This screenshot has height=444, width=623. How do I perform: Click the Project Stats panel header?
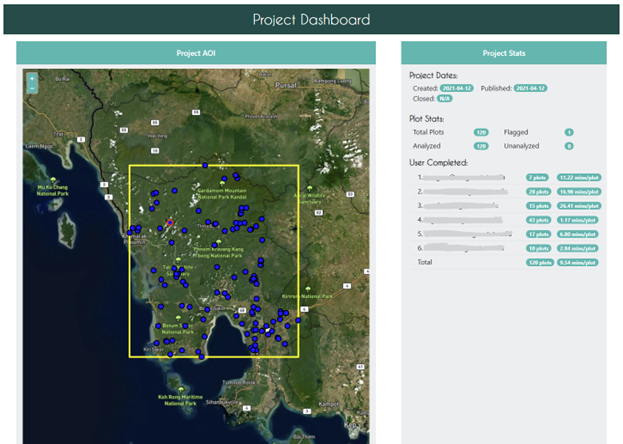coord(502,53)
